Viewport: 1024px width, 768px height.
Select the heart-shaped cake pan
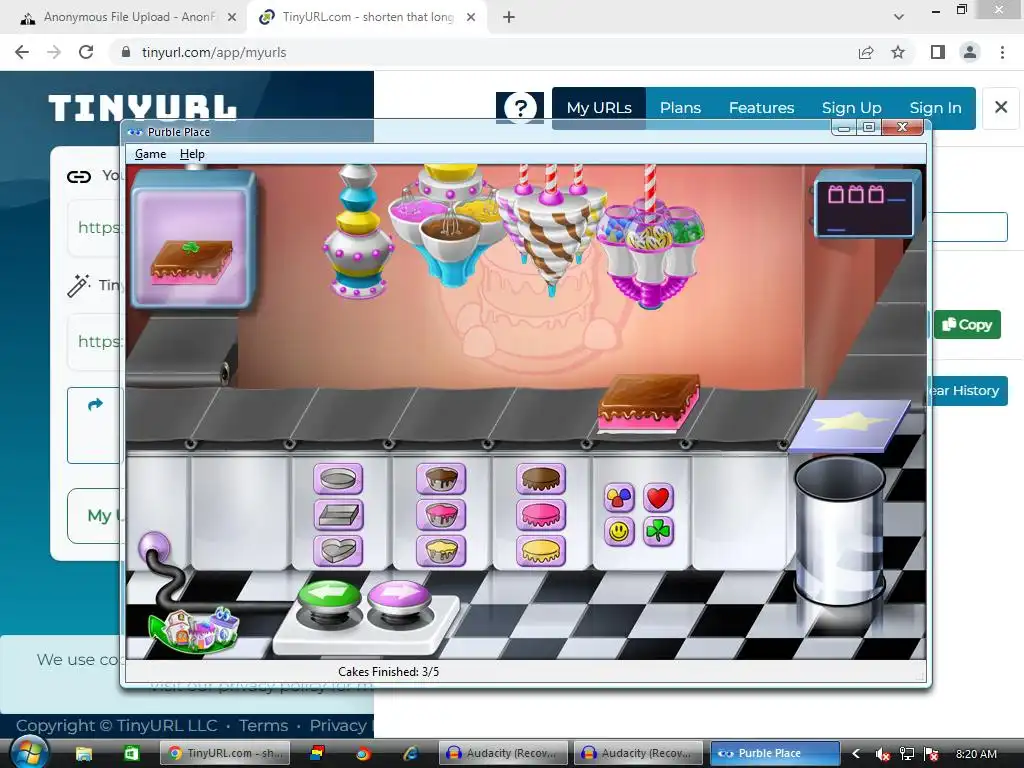click(338, 551)
